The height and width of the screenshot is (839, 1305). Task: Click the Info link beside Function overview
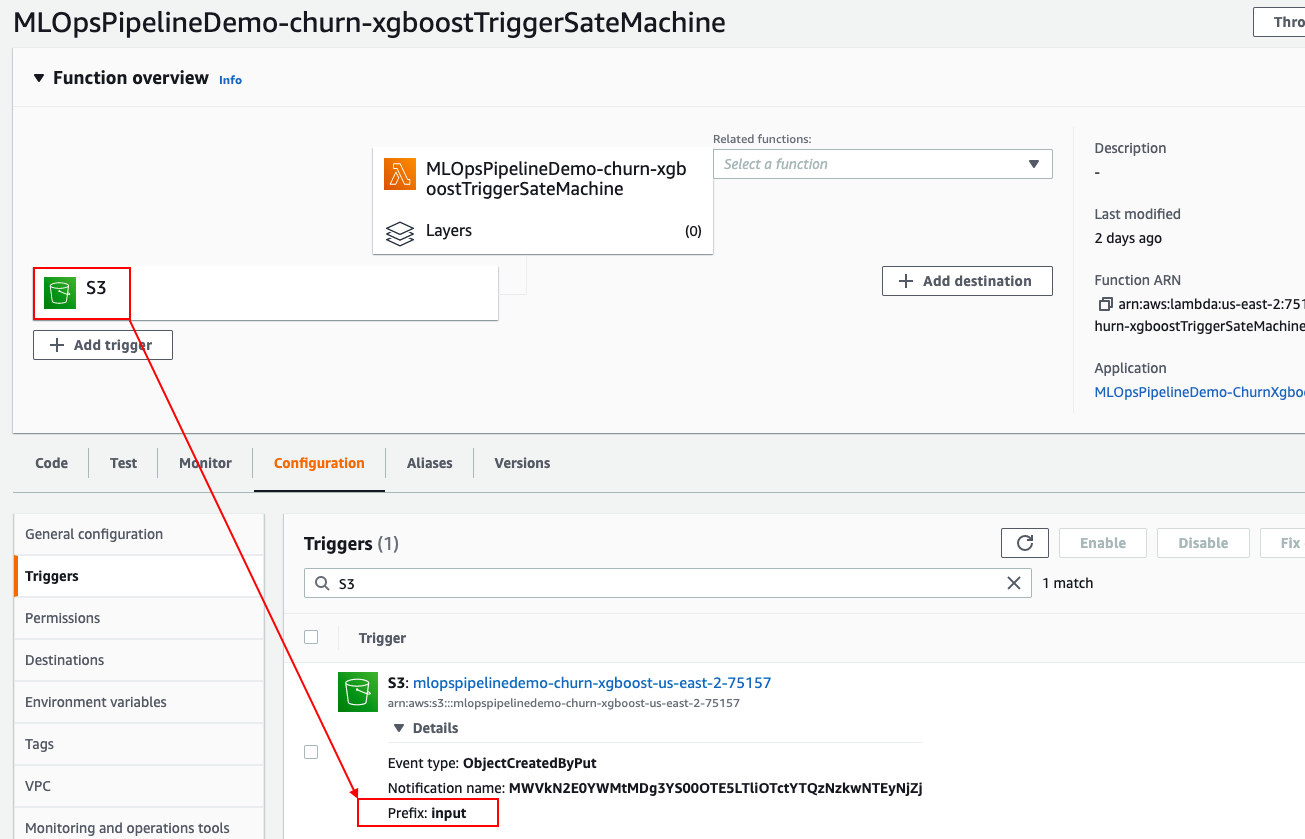tap(230, 80)
